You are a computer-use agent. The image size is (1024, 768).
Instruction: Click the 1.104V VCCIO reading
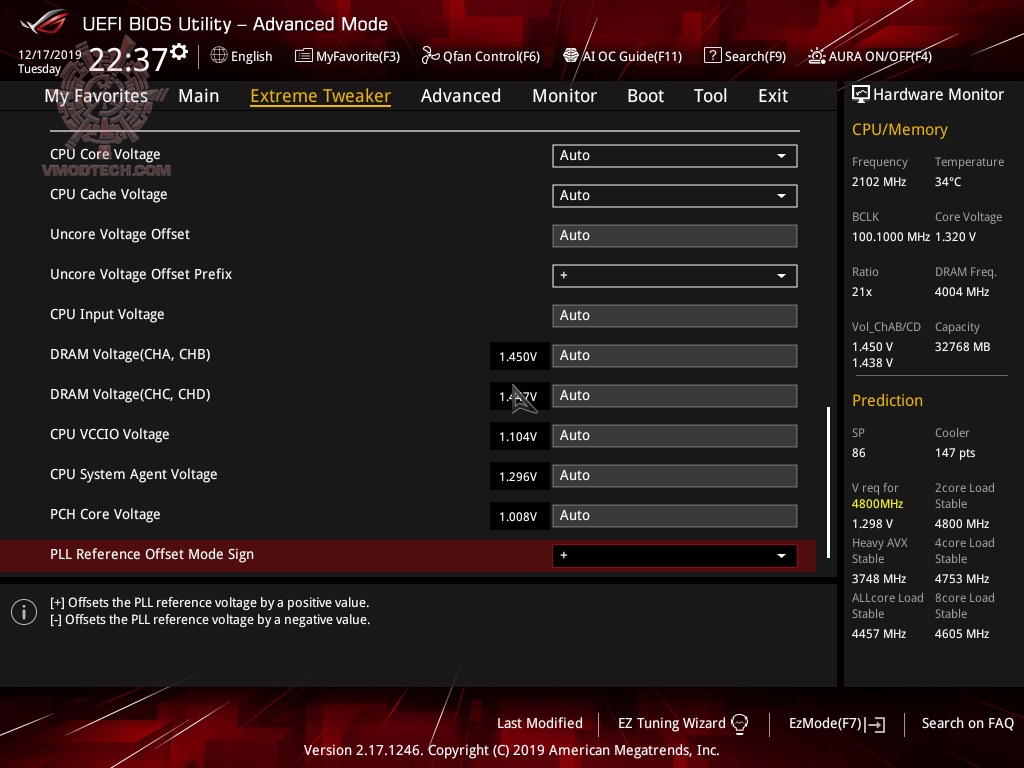518,437
